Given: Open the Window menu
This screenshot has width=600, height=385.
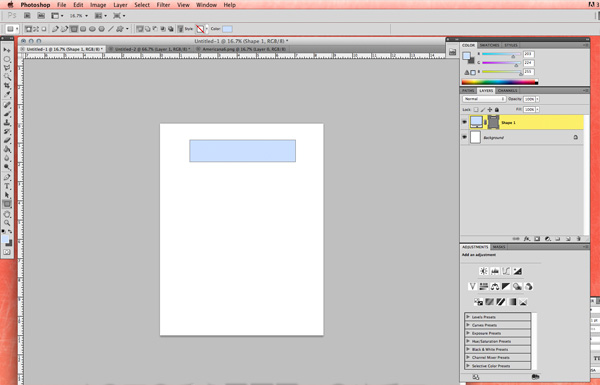Looking at the screenshot, I should point(206,5).
